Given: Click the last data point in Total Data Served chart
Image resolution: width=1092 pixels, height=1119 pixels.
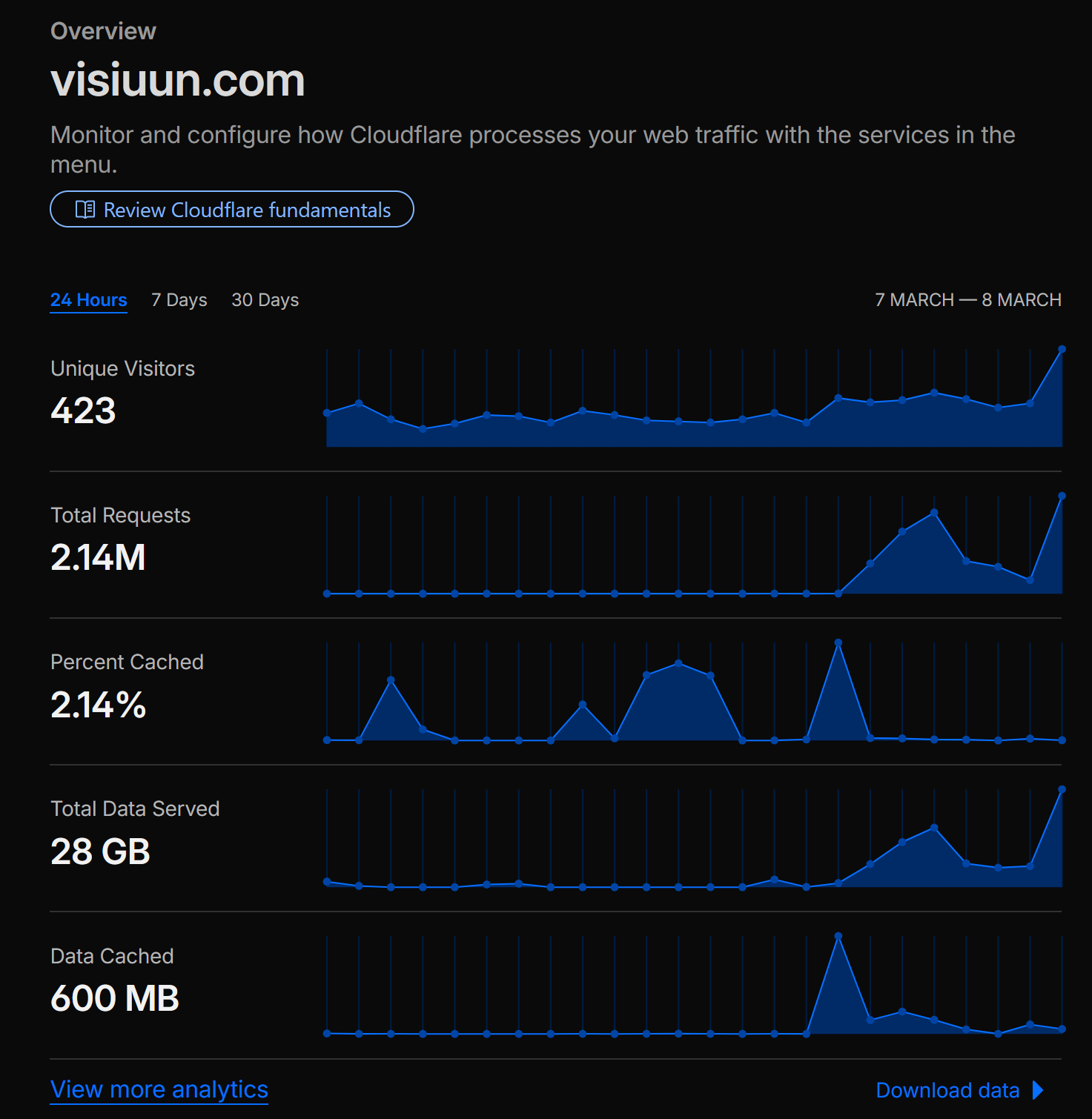Looking at the screenshot, I should [1062, 789].
